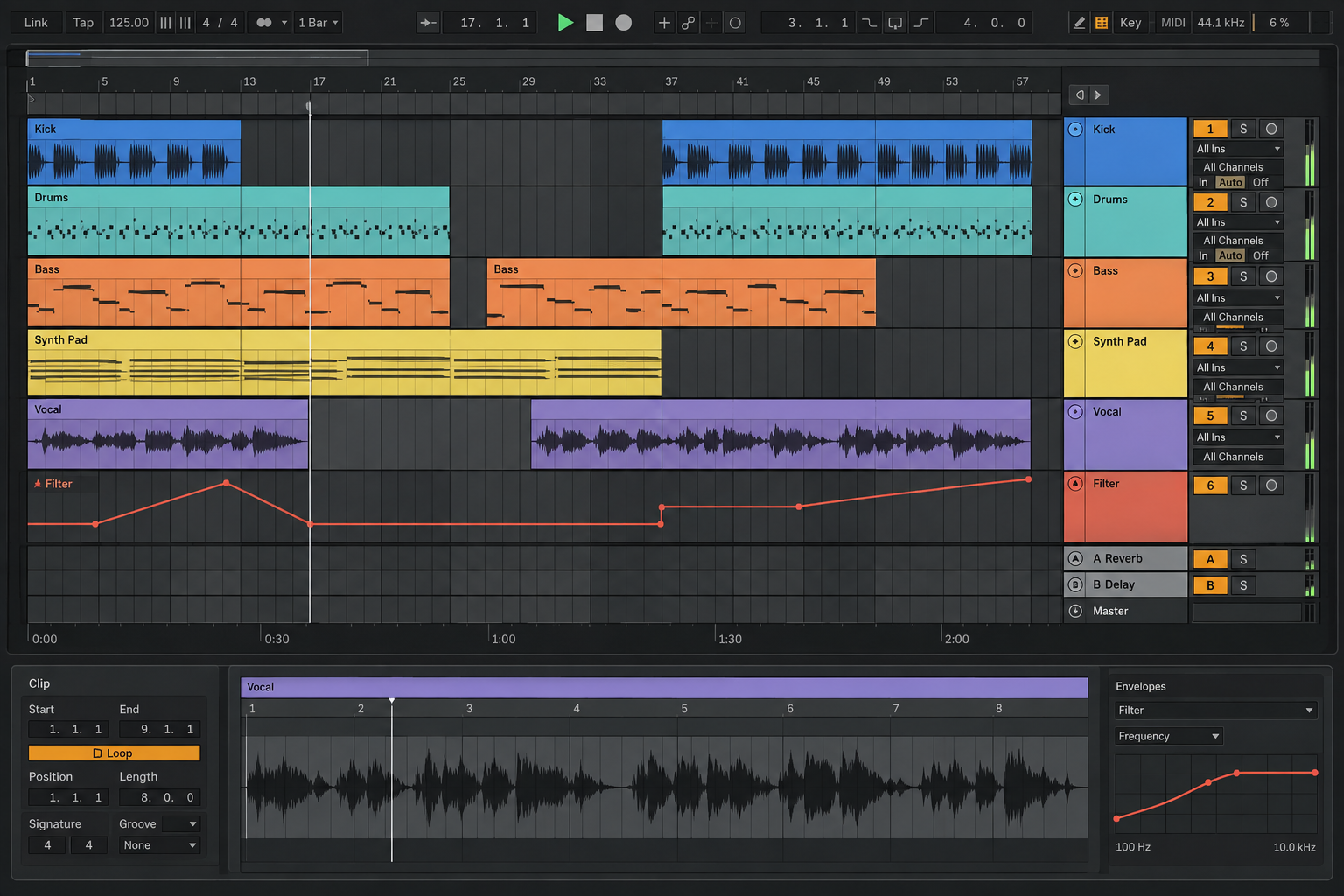Toggle the clip Loop button
1344x896 pixels.
pyautogui.click(x=114, y=753)
